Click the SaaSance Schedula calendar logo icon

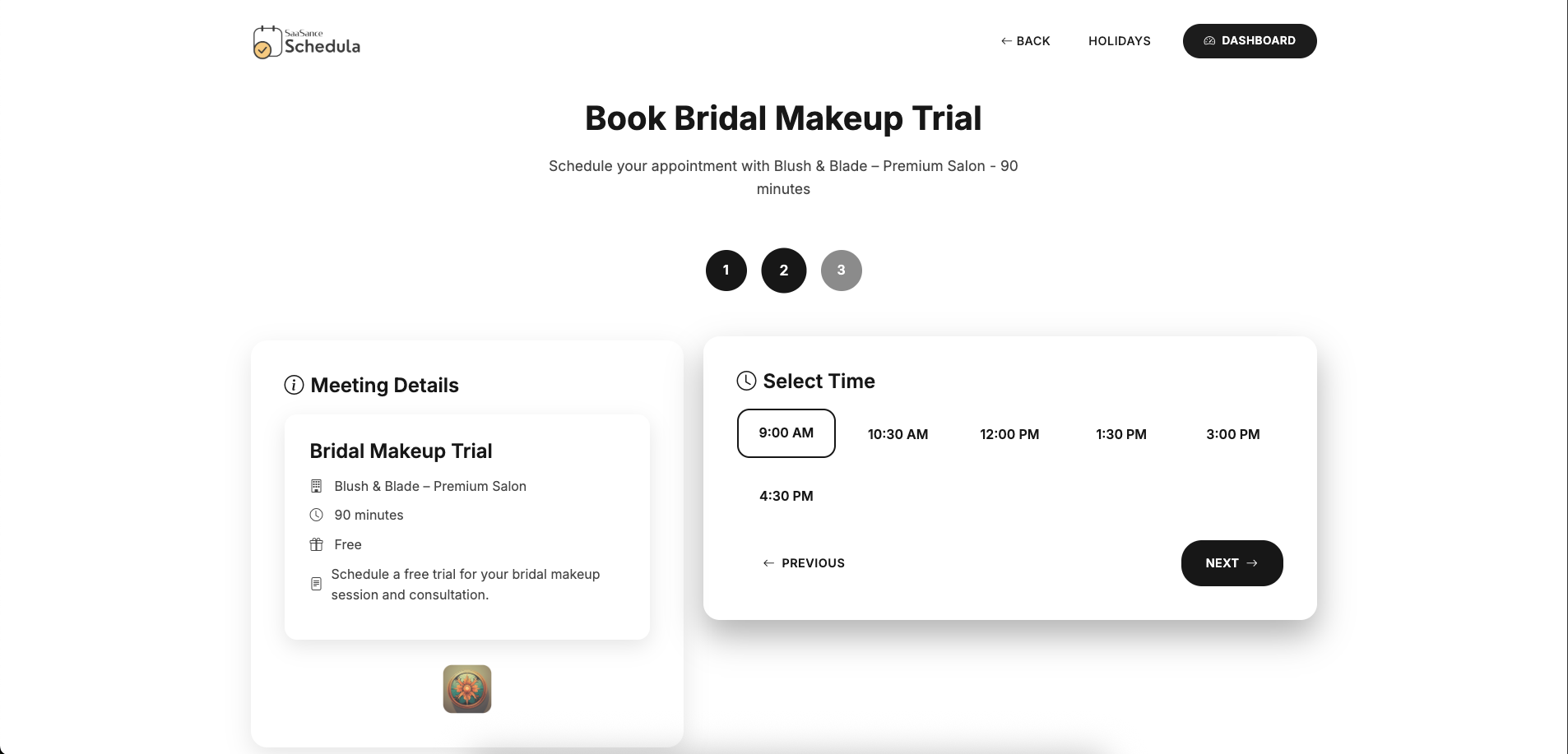click(x=267, y=42)
